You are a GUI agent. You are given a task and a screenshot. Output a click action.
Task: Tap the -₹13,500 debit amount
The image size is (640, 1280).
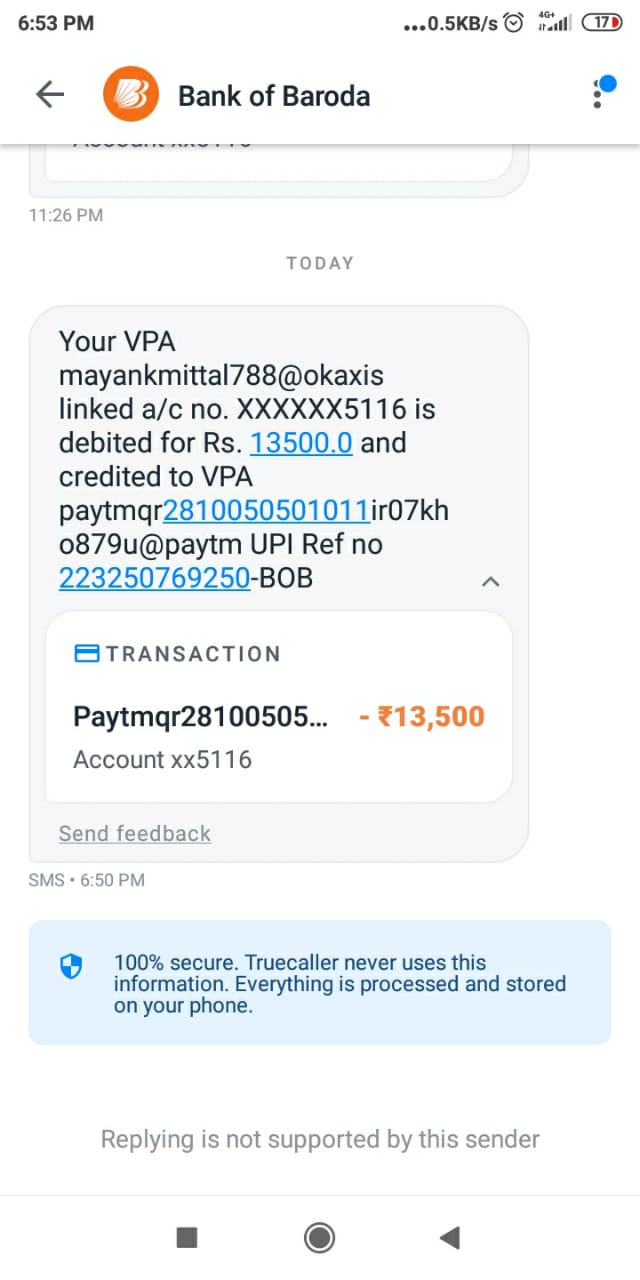point(421,717)
